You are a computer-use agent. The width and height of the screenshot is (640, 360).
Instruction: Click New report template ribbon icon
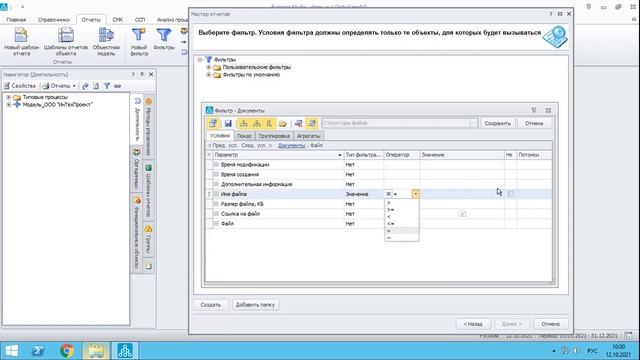(21, 41)
